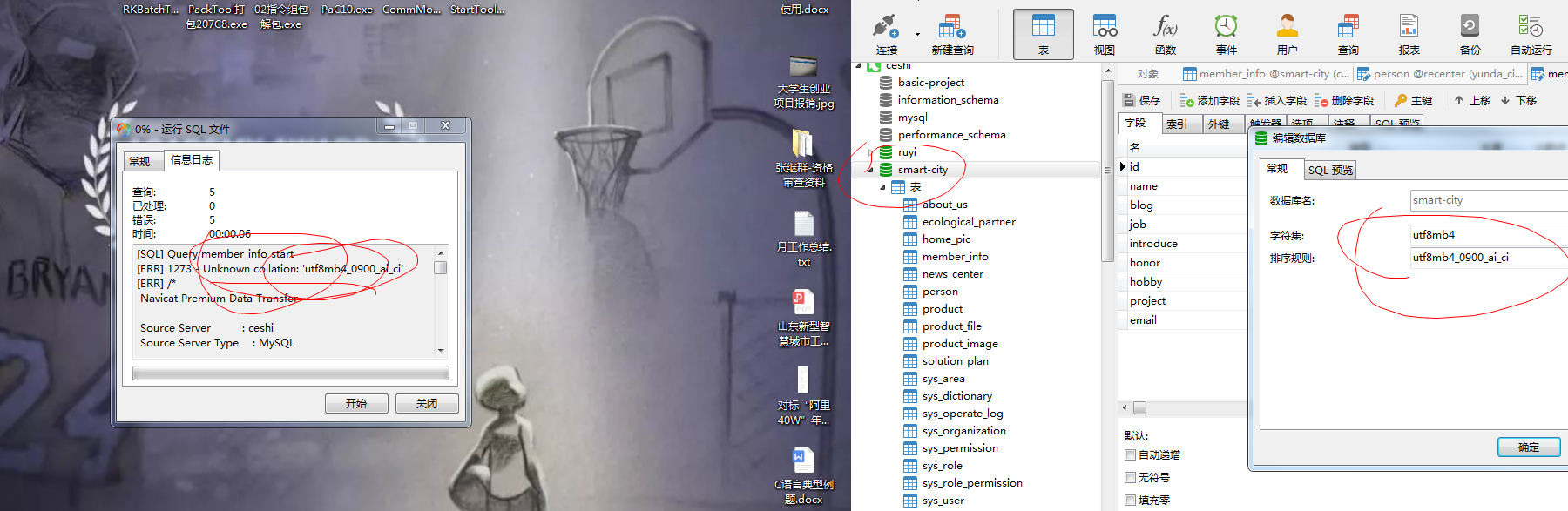Select the ruyi database icon
Image resolution: width=1568 pixels, height=511 pixels.
pyautogui.click(x=886, y=152)
